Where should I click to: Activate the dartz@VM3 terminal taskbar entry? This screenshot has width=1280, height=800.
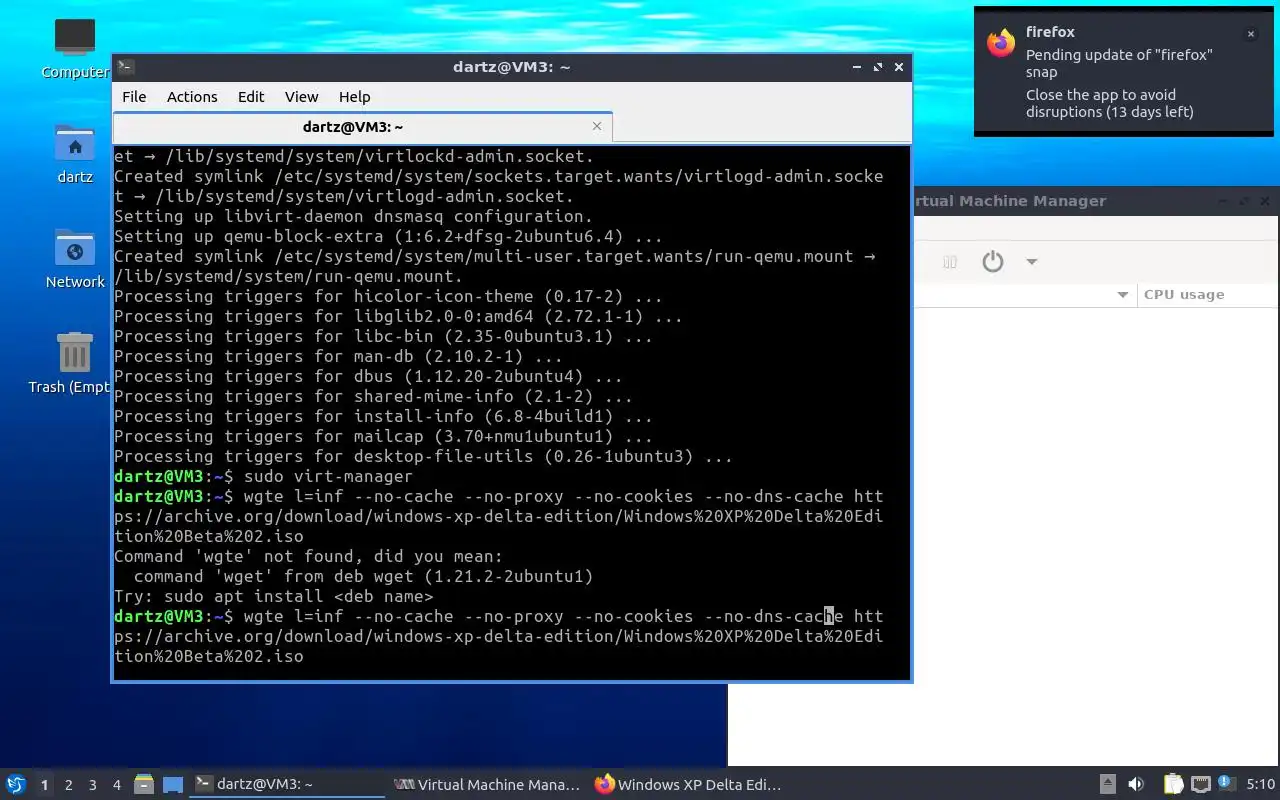click(x=287, y=785)
